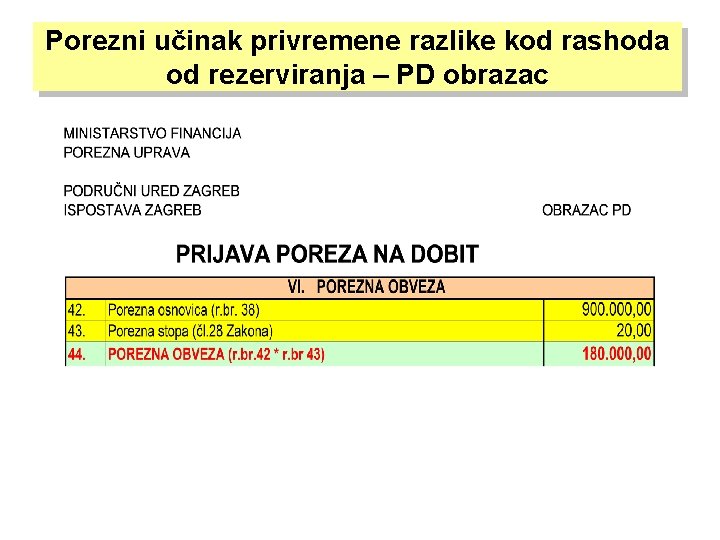Screen dimensions: 720x540
Task: Click the VI. POREZNA OBVEZA table header
Action: pyautogui.click(x=360, y=287)
